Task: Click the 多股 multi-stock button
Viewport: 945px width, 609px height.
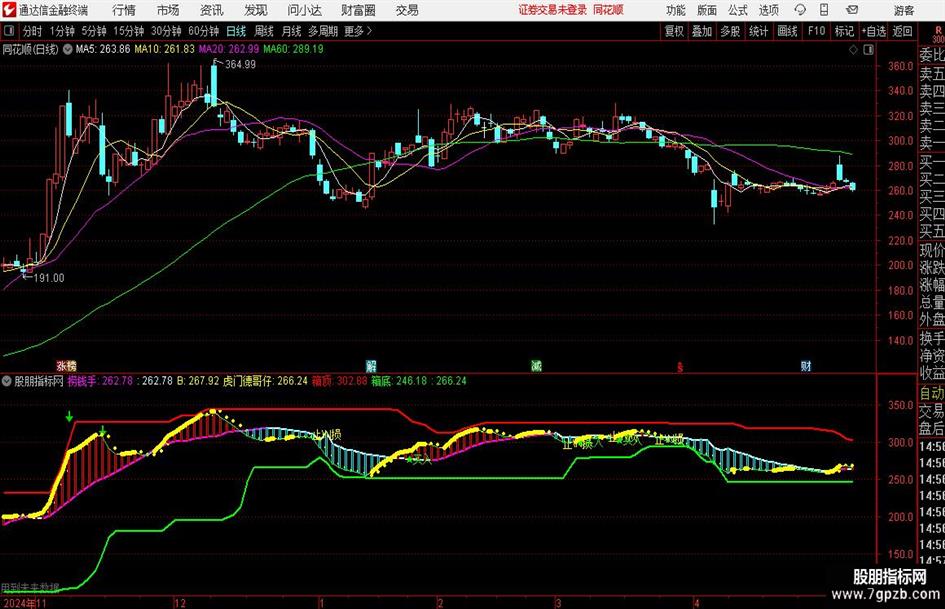Action: 730,31
